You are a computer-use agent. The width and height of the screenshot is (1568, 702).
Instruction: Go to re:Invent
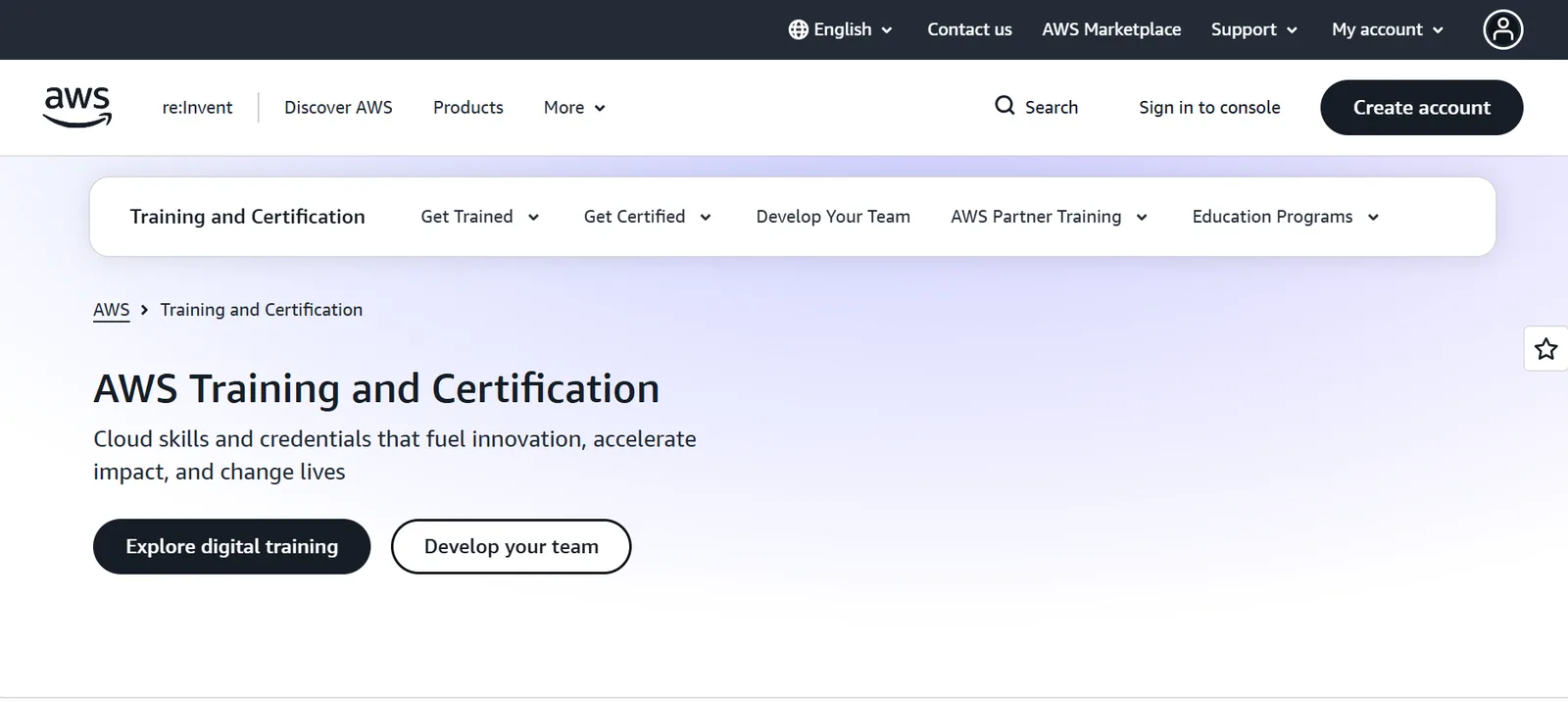coord(197,108)
